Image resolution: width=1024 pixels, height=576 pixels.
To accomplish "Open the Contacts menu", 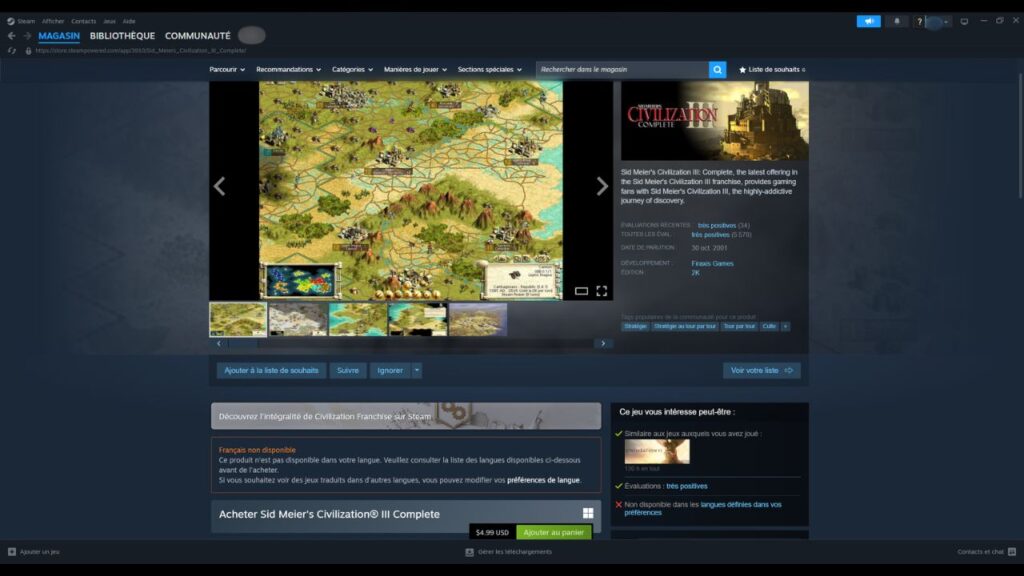I will [84, 21].
